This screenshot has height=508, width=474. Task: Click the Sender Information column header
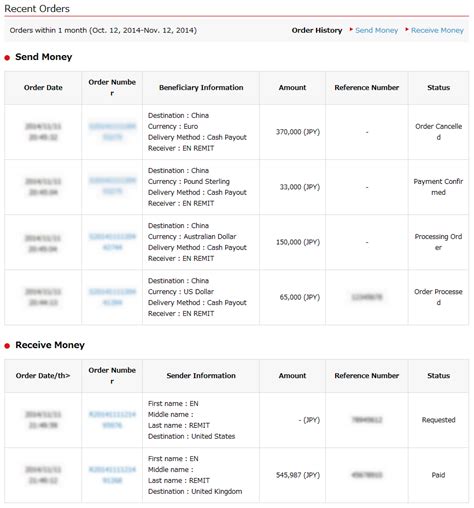(201, 376)
